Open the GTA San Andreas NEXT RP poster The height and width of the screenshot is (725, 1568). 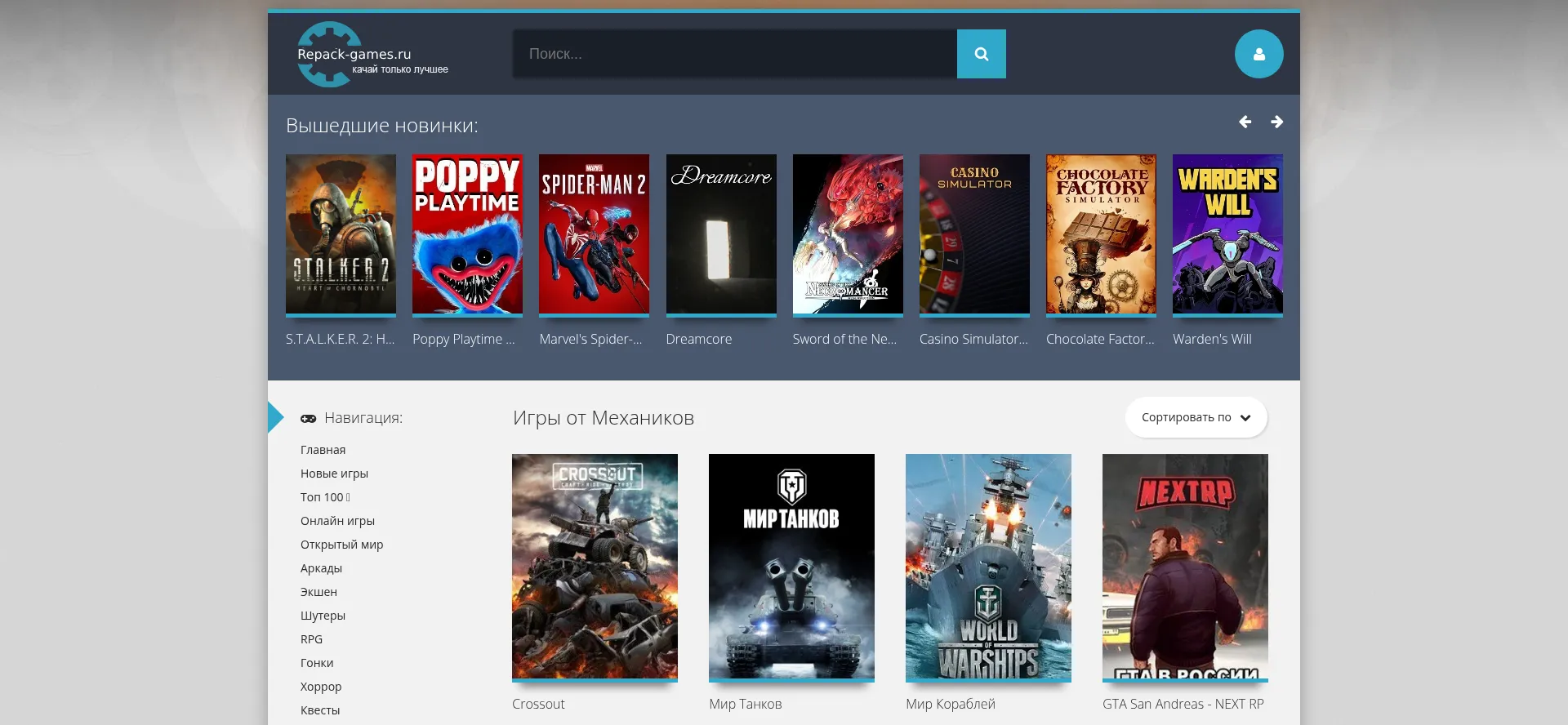point(1185,567)
